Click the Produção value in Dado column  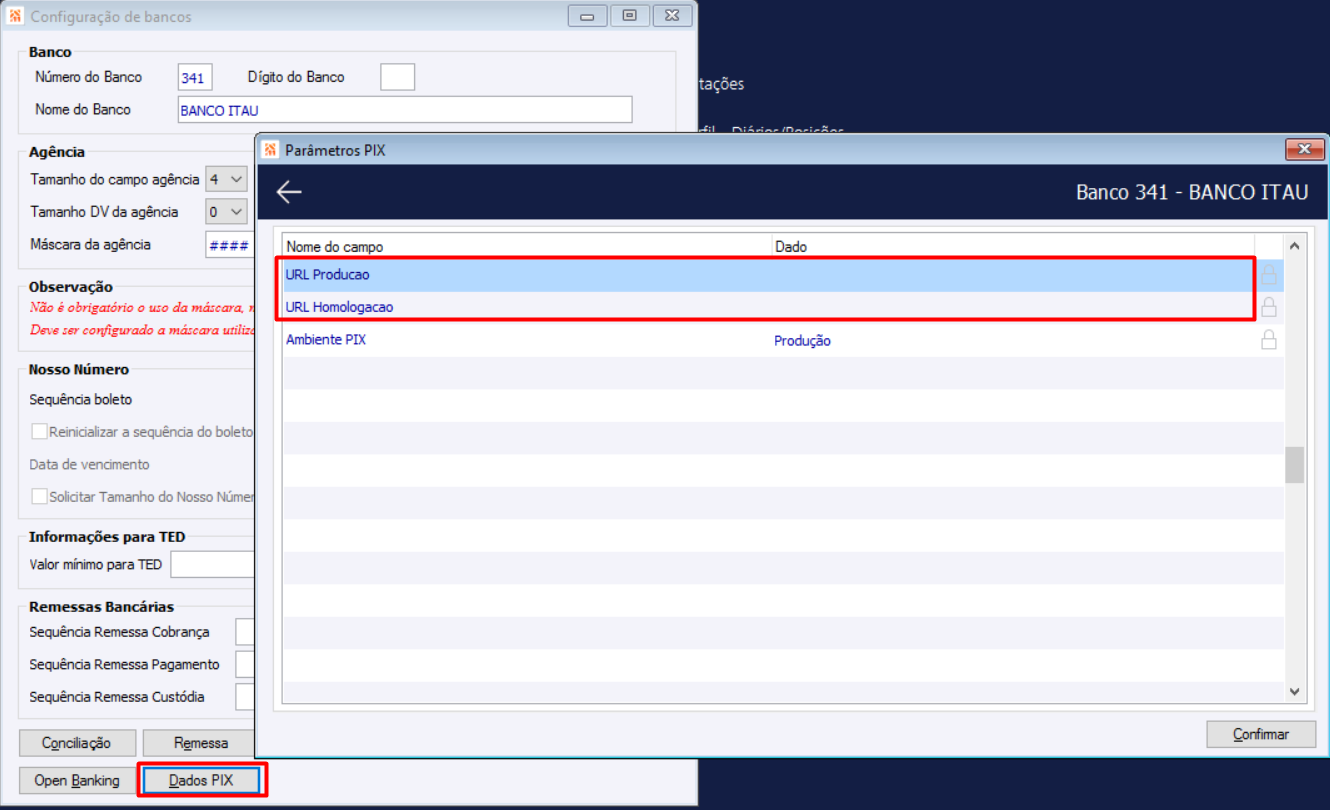coord(802,341)
